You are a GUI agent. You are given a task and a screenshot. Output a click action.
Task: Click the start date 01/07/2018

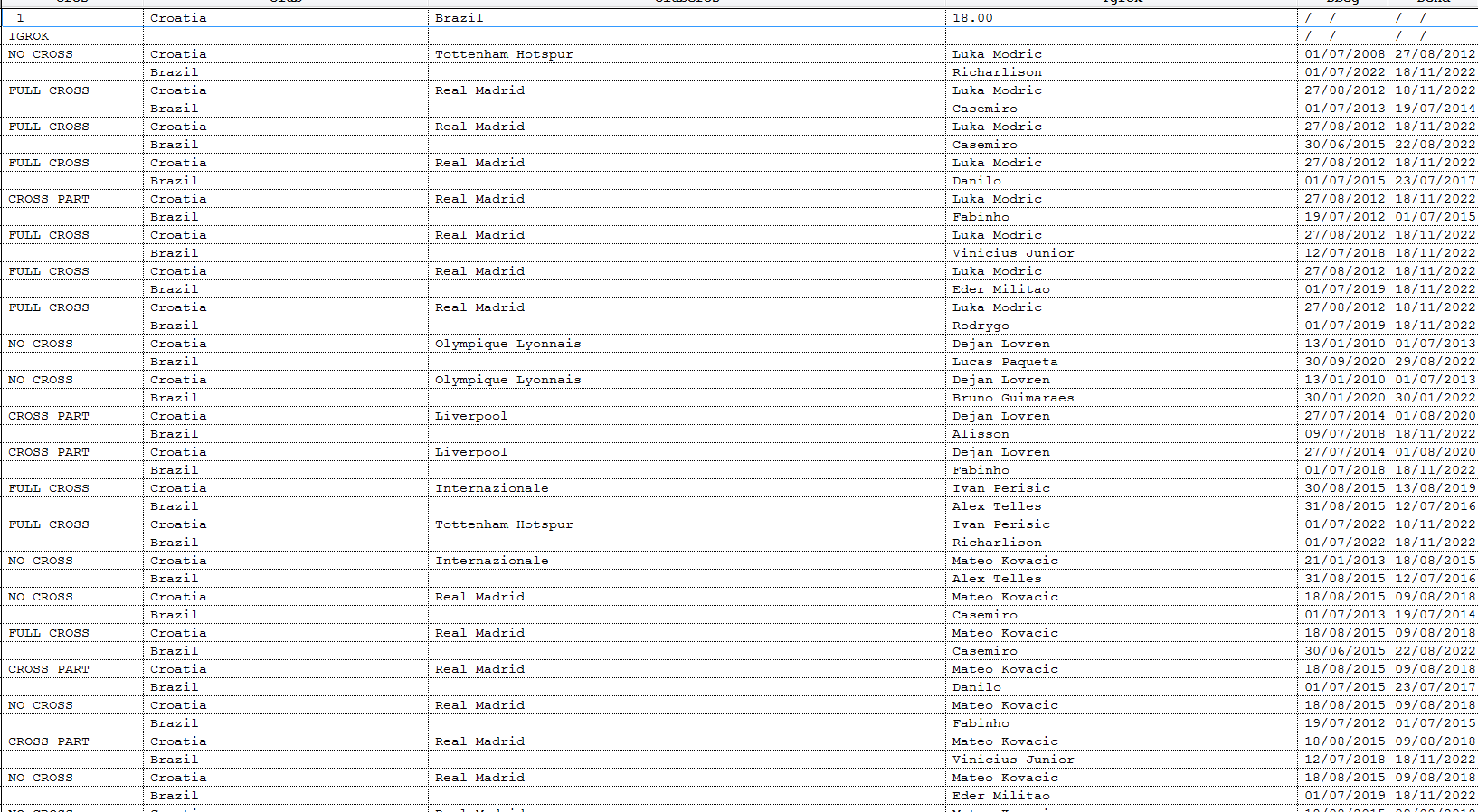(x=1345, y=470)
